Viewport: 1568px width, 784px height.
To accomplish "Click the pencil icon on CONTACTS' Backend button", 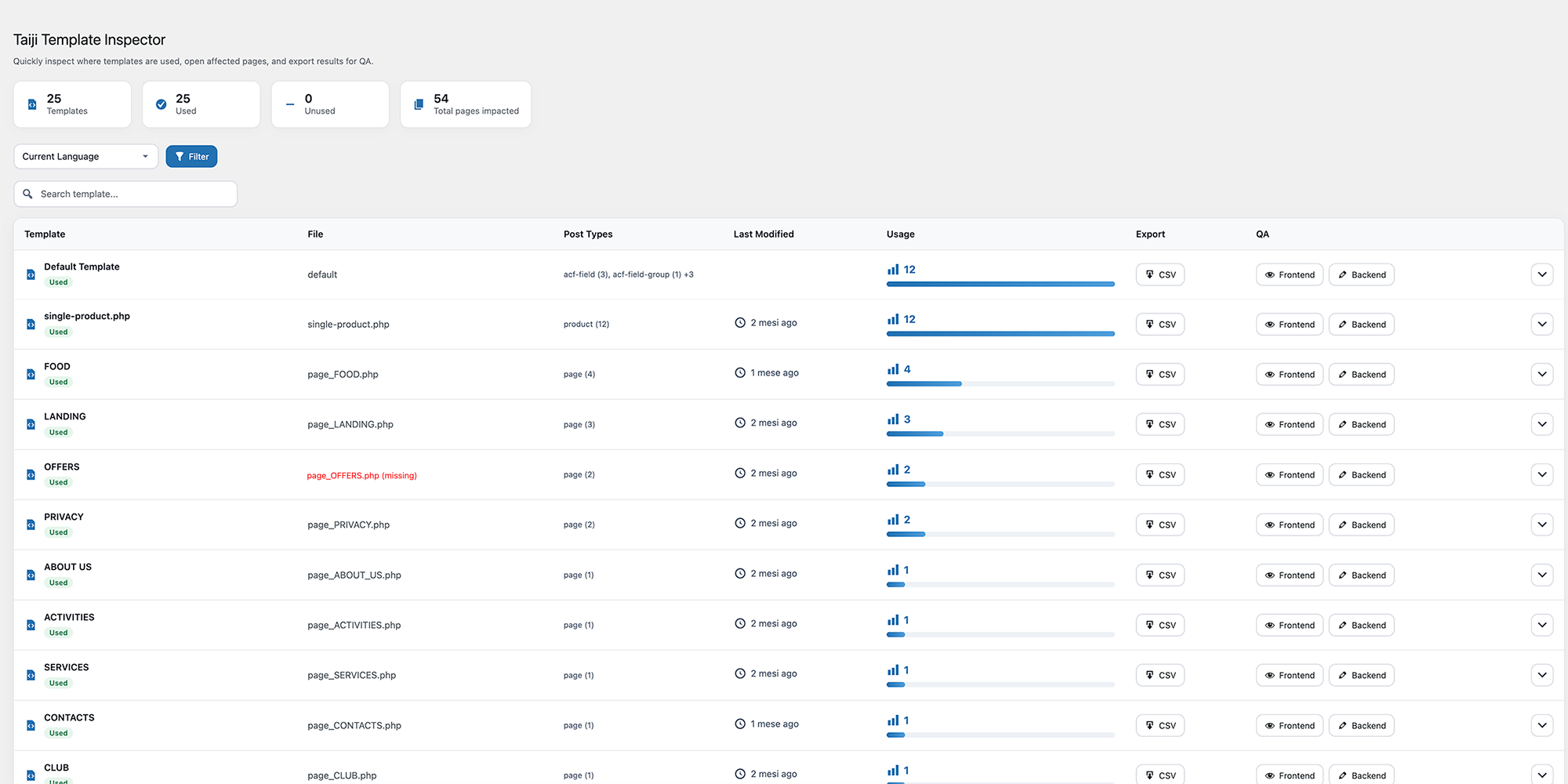I will [1340, 725].
